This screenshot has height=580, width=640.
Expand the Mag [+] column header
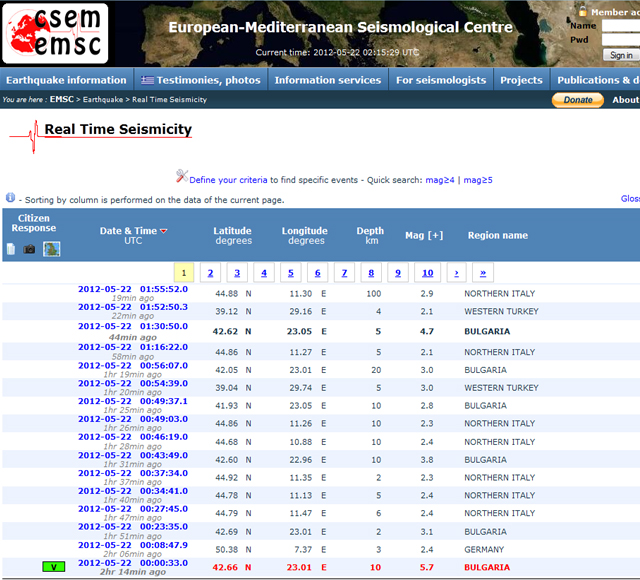423,235
